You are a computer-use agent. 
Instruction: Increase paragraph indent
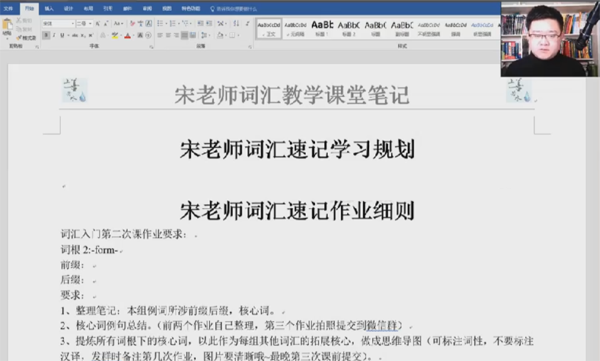[209, 23]
